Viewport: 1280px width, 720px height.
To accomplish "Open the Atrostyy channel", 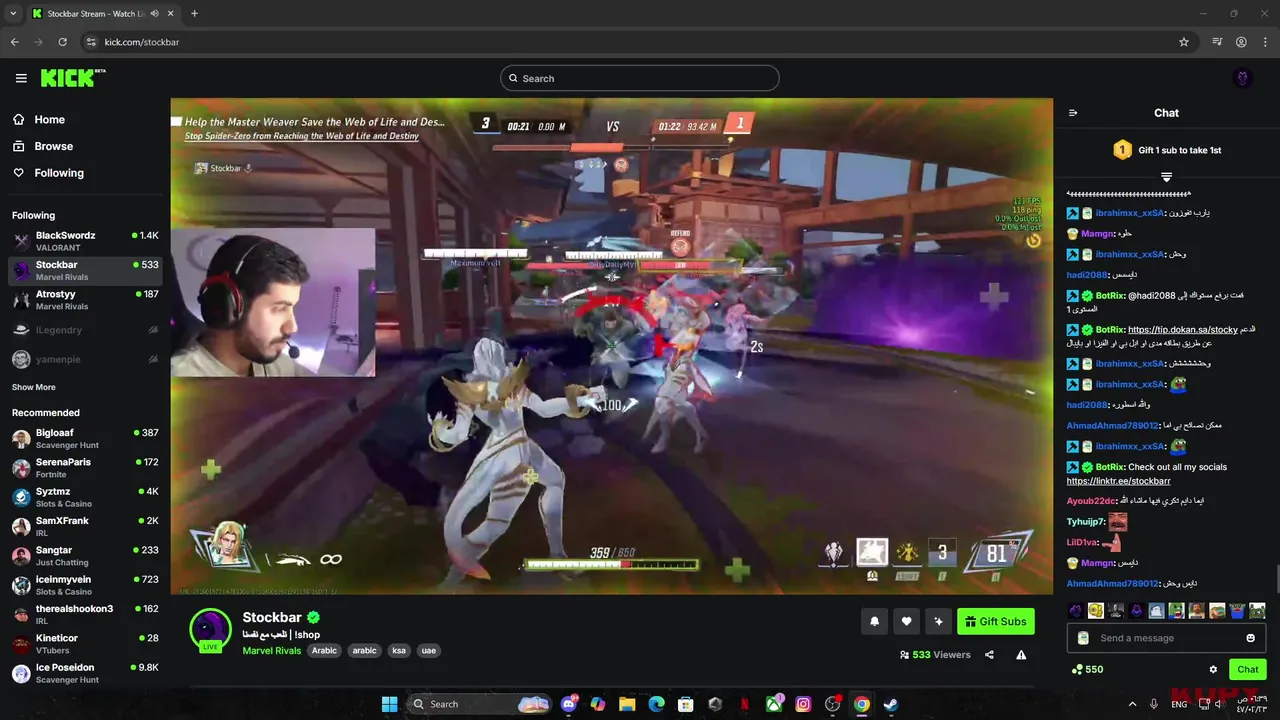I will pyautogui.click(x=85, y=300).
